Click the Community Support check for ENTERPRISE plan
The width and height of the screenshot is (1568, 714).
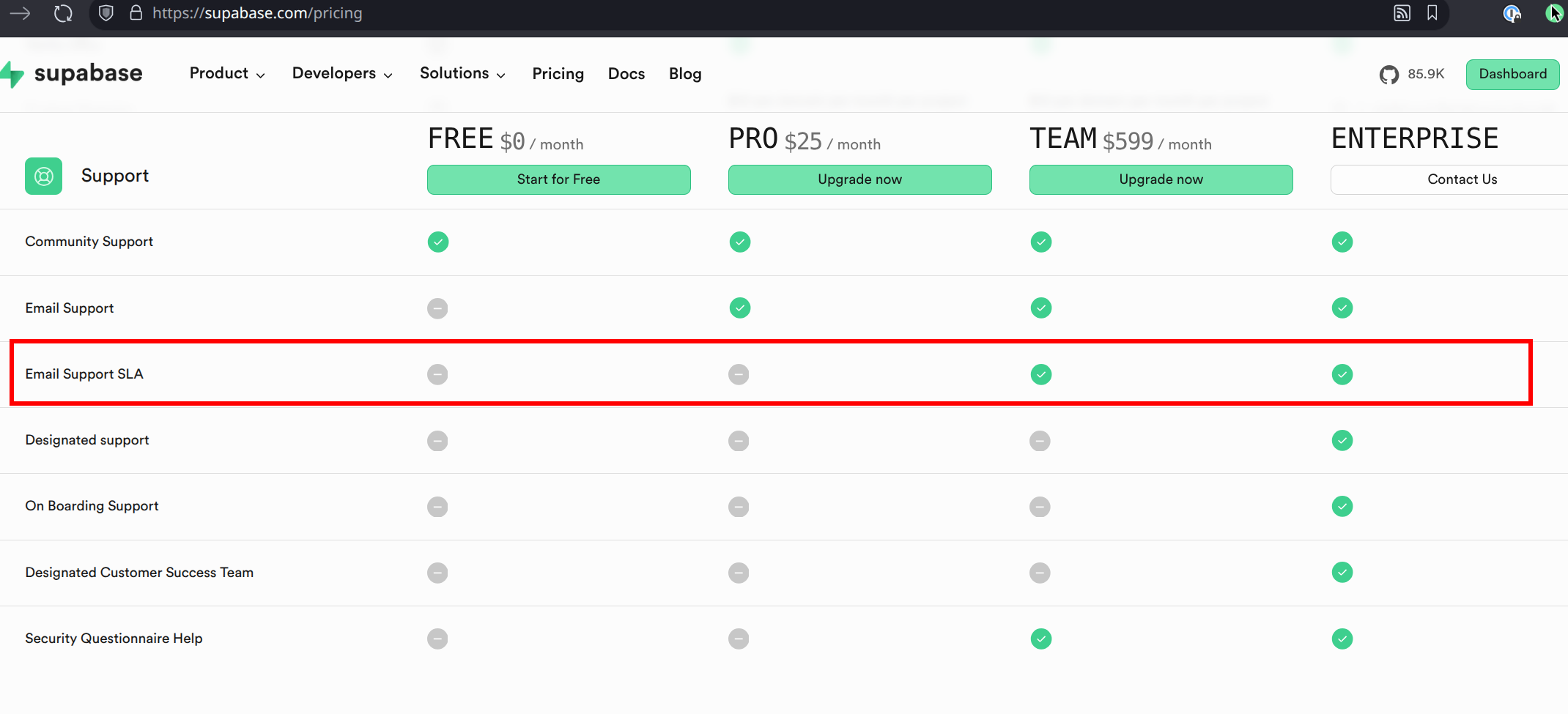click(x=1342, y=242)
